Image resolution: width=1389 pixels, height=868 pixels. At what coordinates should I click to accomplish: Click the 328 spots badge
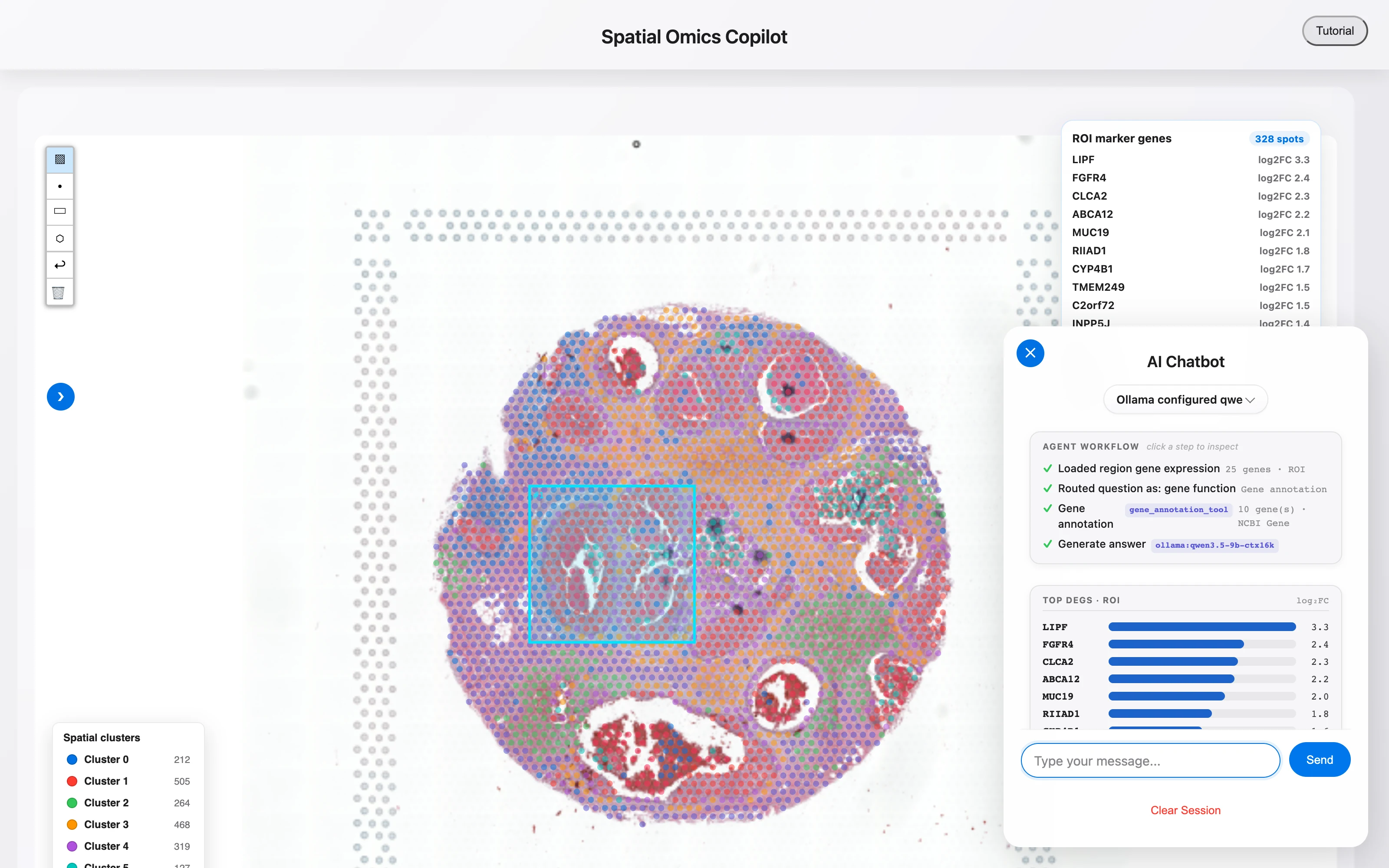[1279, 139]
